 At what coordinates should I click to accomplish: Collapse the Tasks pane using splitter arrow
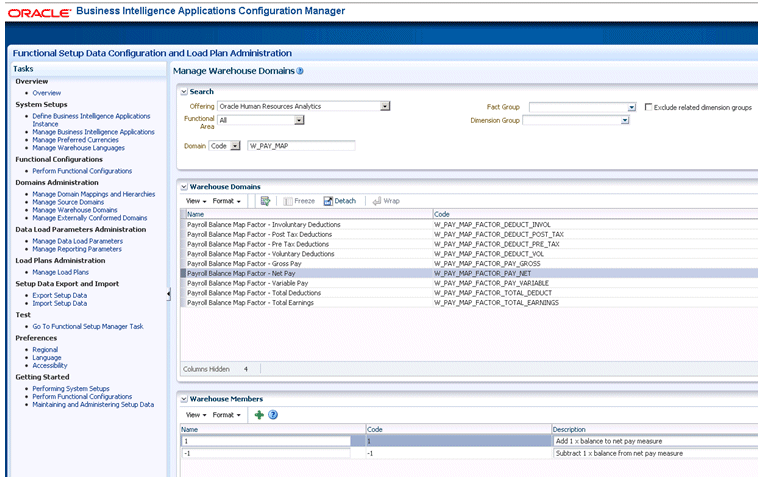tap(168, 293)
